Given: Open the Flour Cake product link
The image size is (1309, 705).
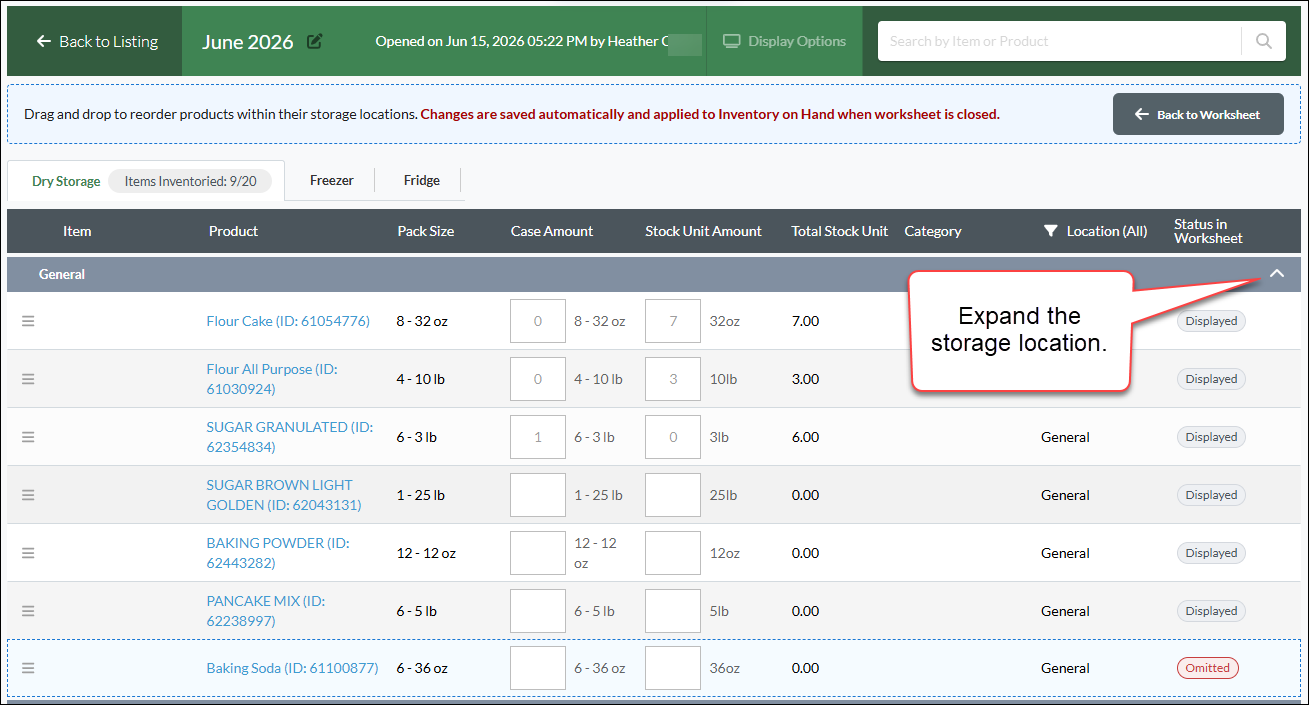Looking at the screenshot, I should coord(288,321).
